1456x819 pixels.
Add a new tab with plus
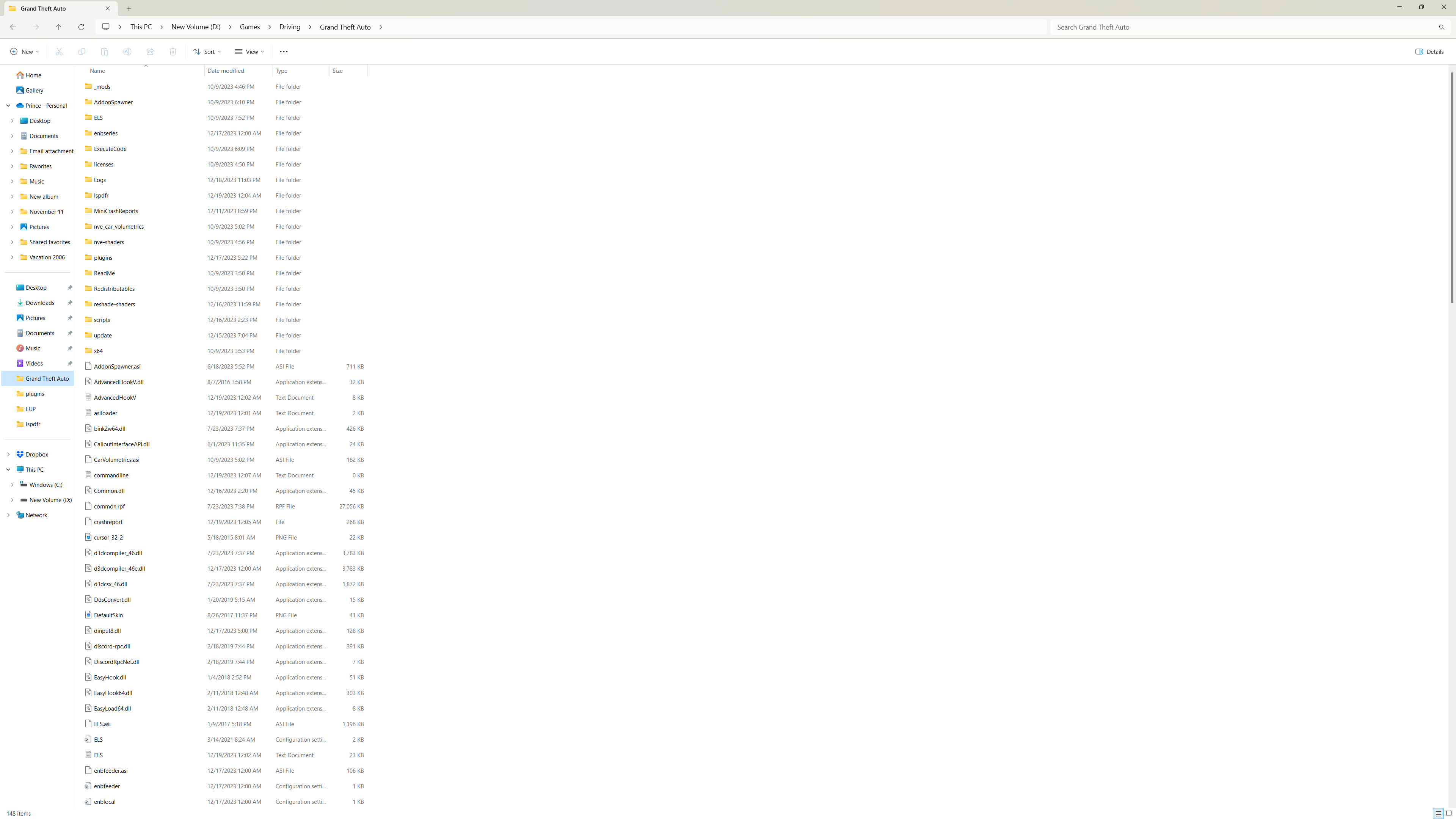[x=129, y=8]
